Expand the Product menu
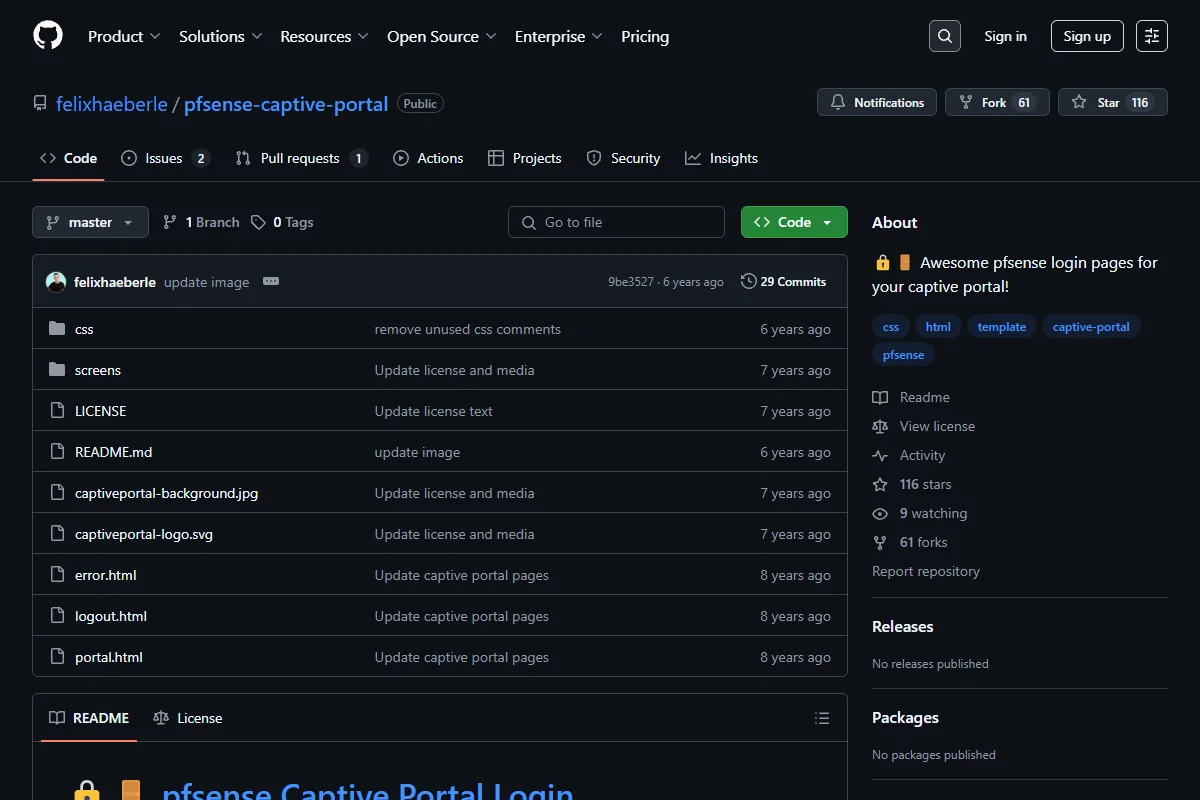The height and width of the screenshot is (800, 1200). pyautogui.click(x=124, y=36)
